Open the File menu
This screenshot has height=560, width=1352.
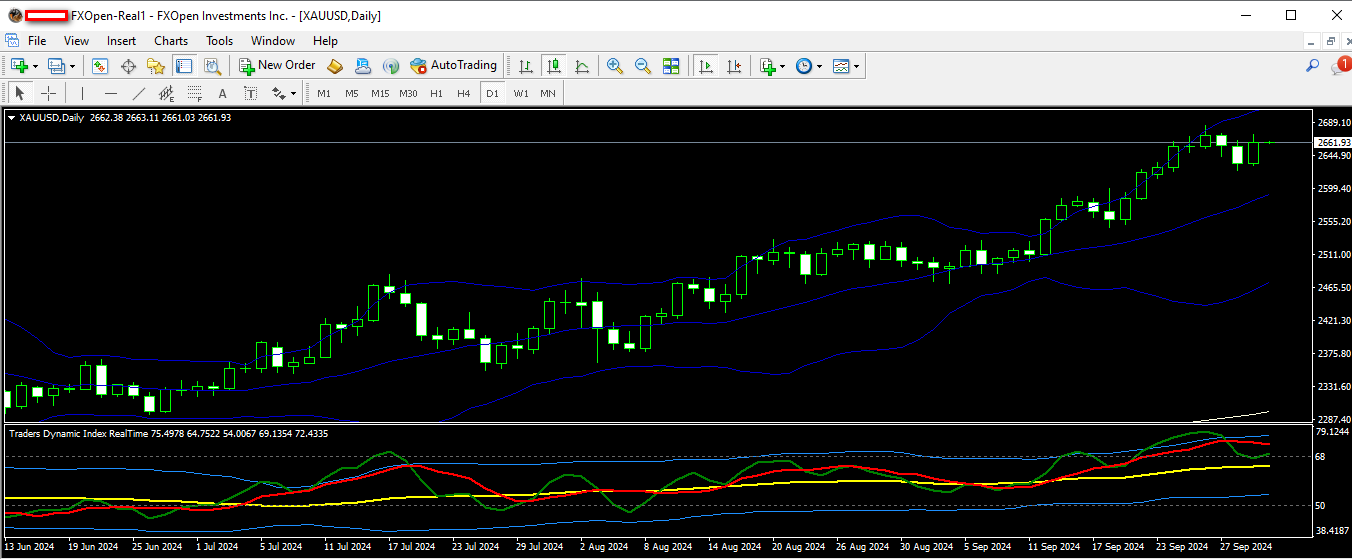(x=37, y=41)
